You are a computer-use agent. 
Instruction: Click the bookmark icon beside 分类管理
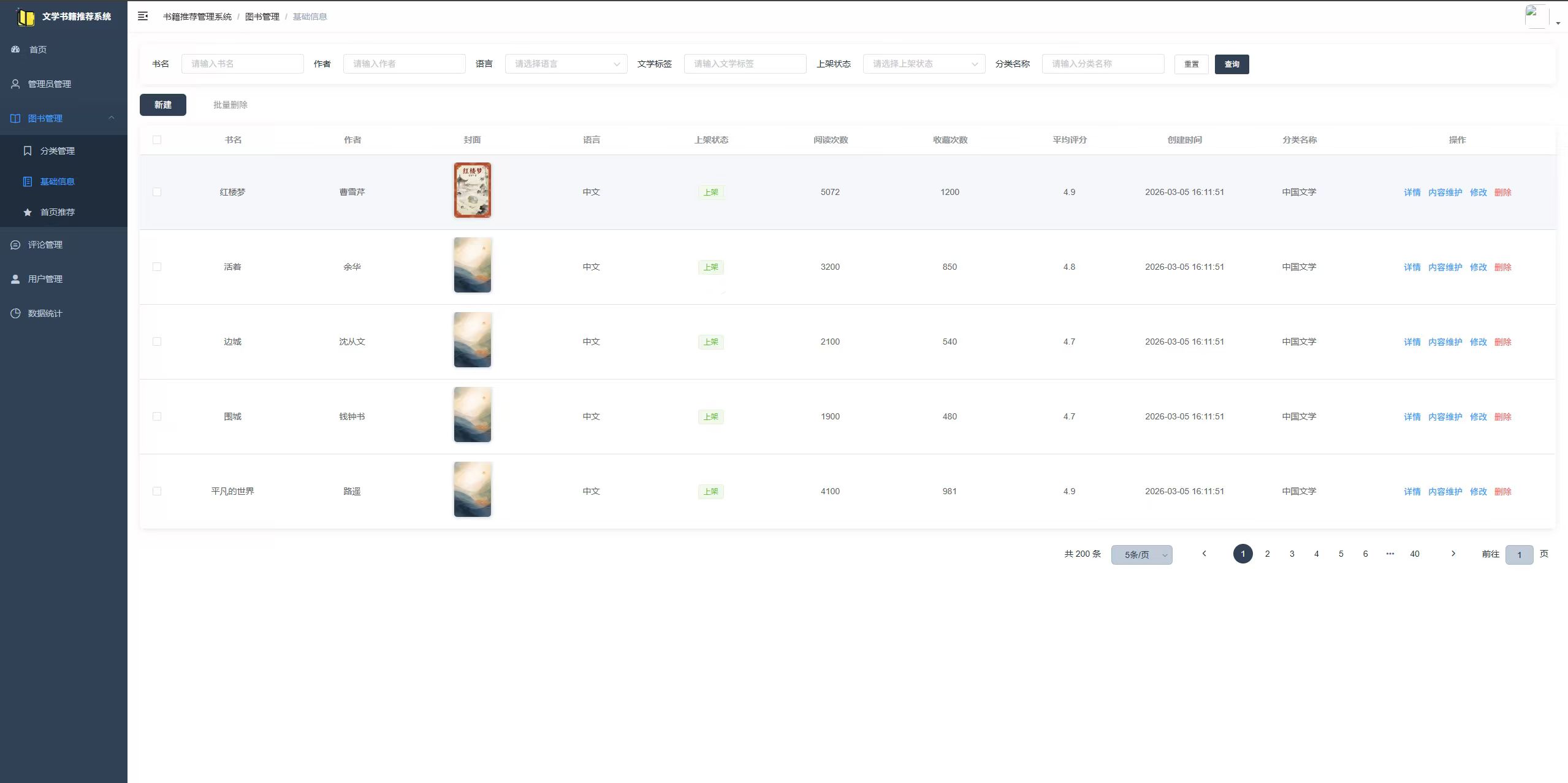click(28, 151)
